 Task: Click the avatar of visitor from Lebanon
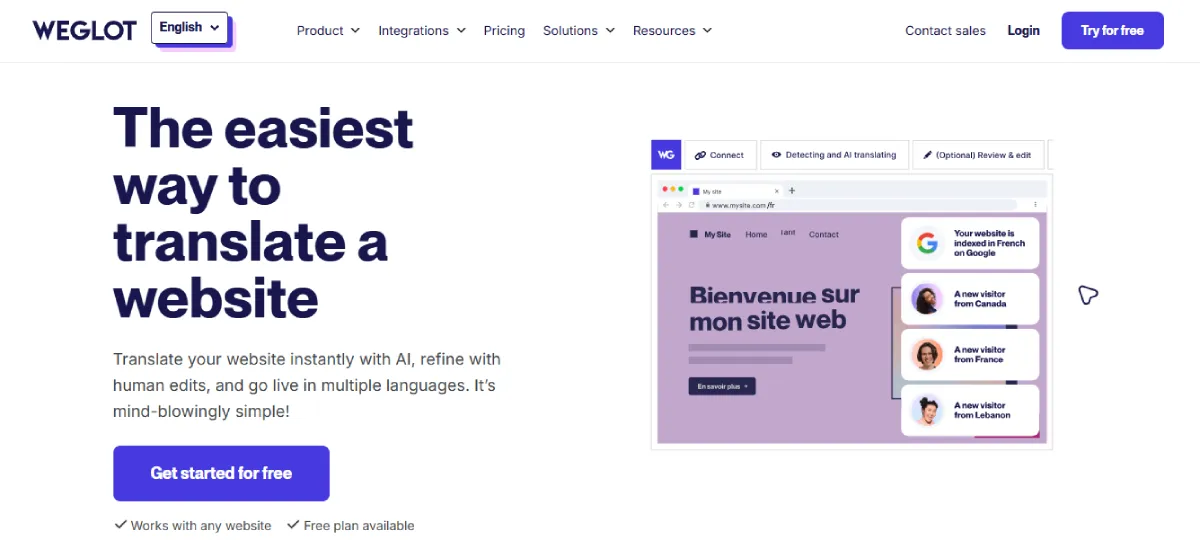tap(928, 410)
